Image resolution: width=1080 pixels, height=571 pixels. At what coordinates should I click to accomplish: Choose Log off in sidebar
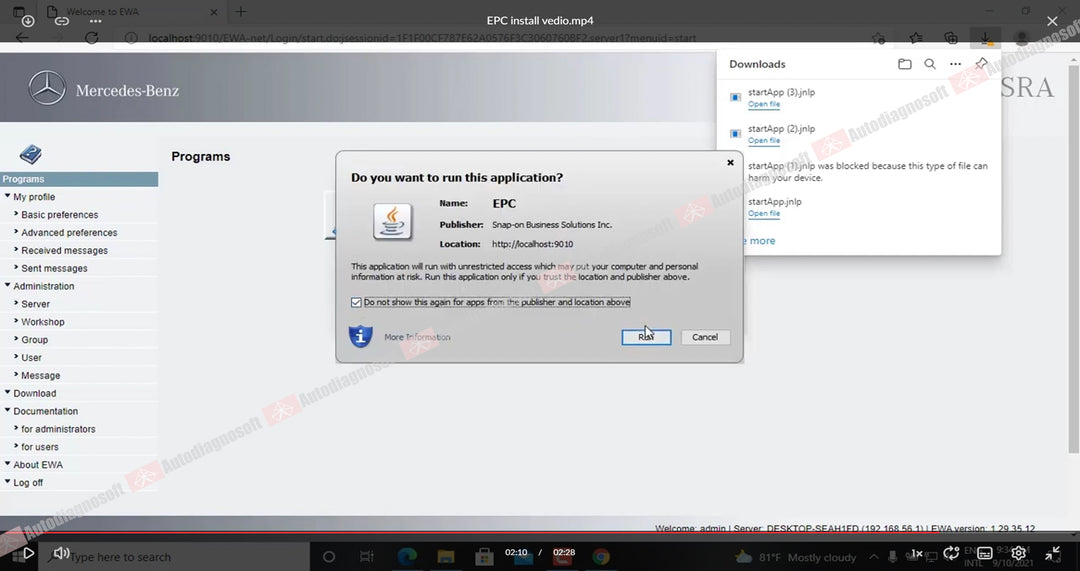(x=28, y=483)
